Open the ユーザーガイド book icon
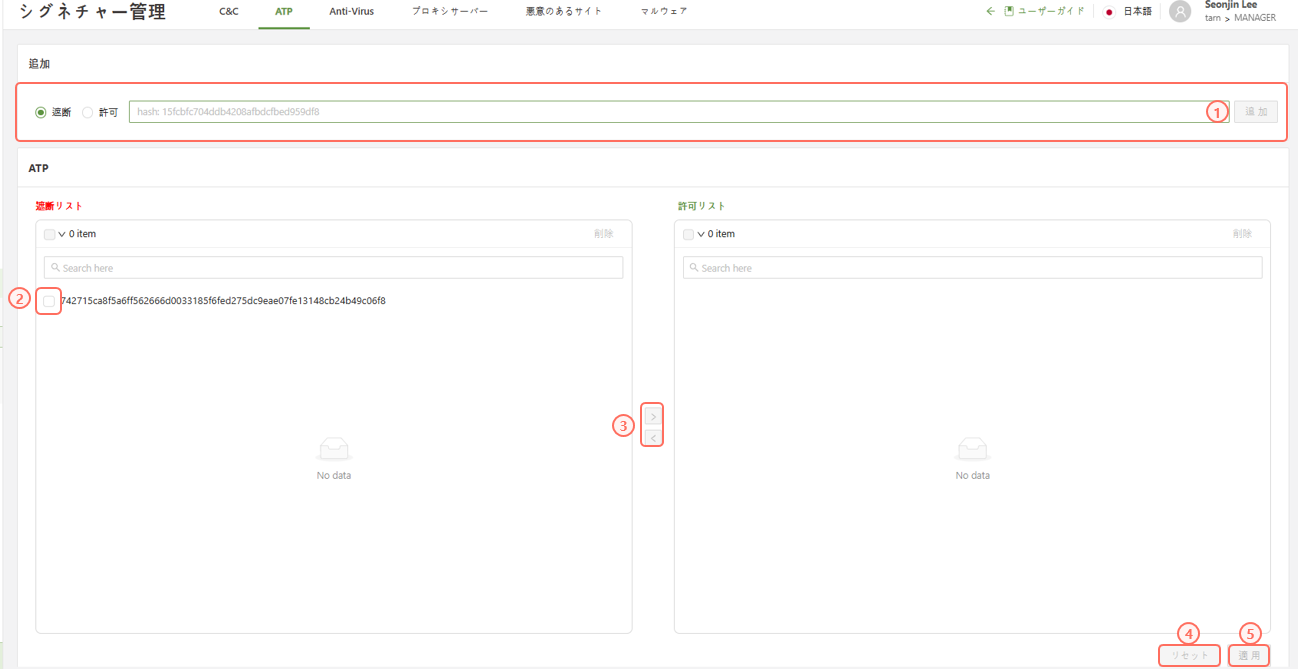This screenshot has height=669, width=1298. (1009, 12)
